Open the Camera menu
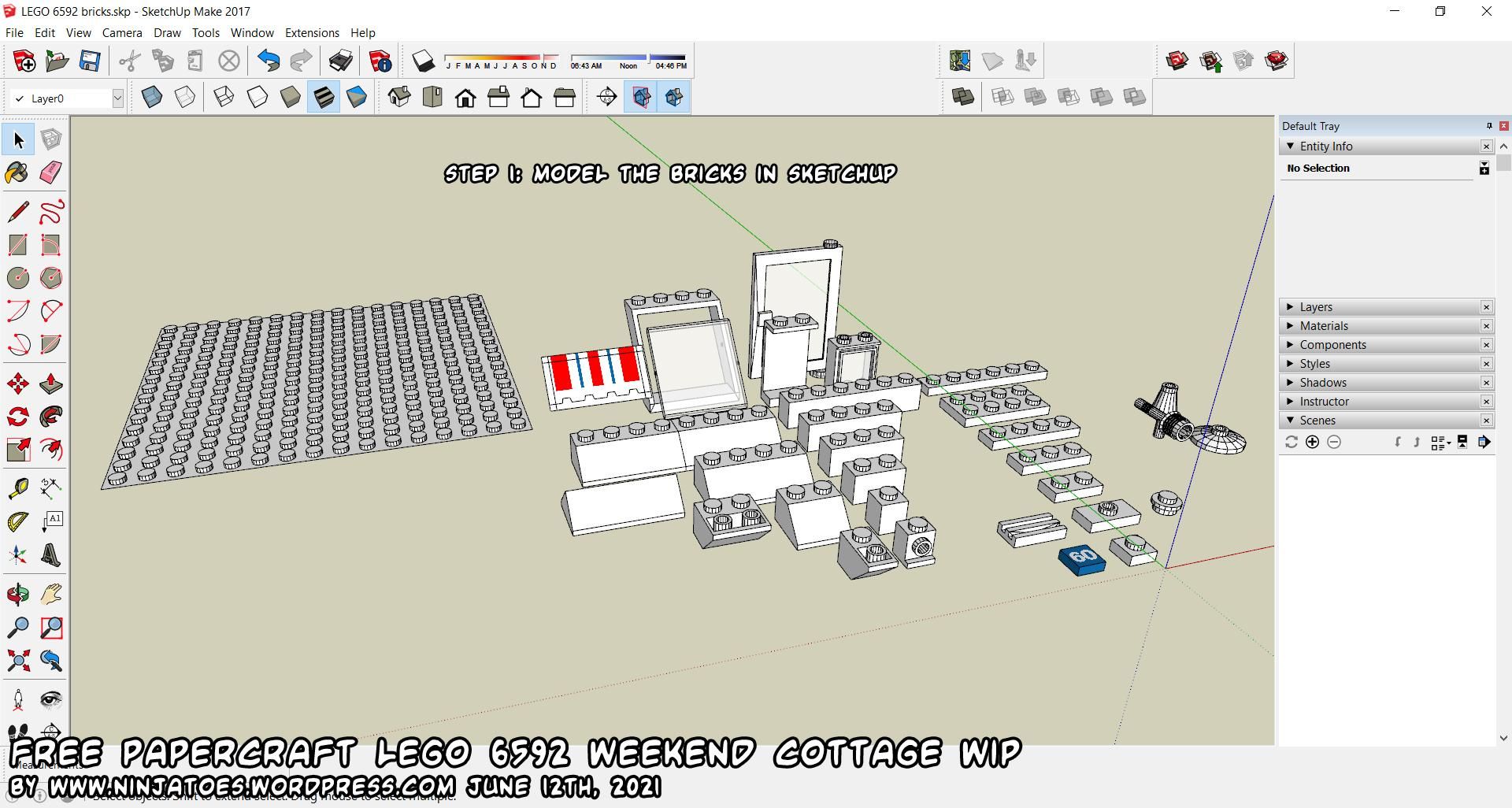 point(122,33)
